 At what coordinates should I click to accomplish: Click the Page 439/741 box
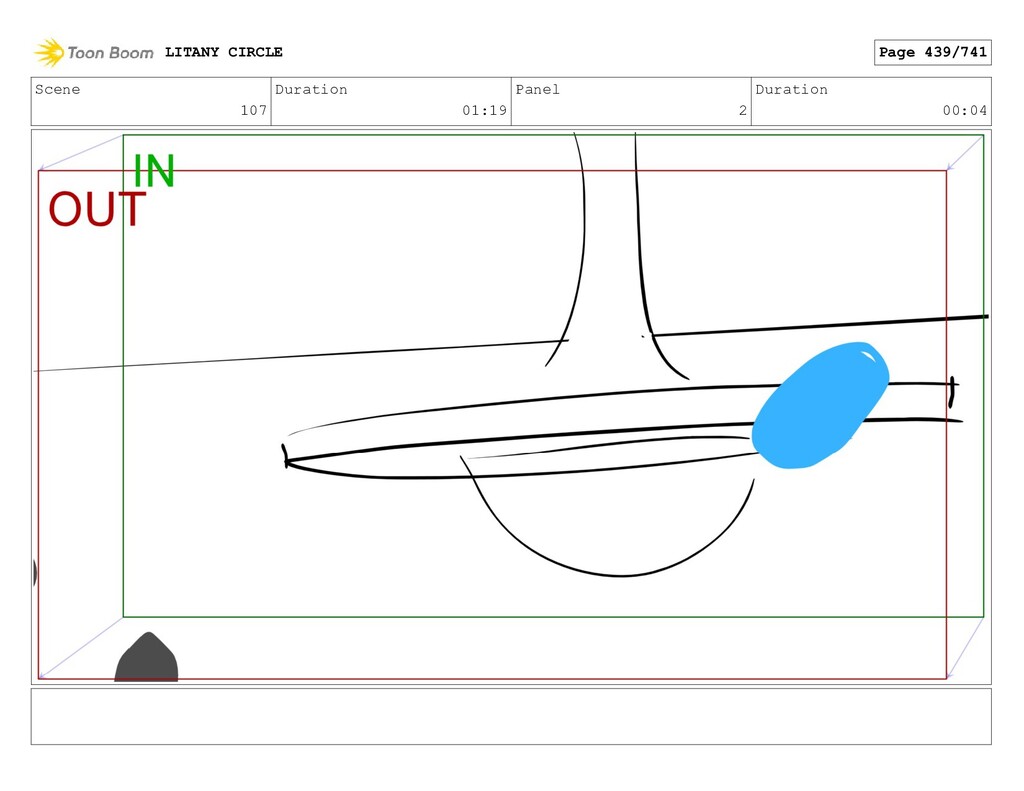[933, 52]
